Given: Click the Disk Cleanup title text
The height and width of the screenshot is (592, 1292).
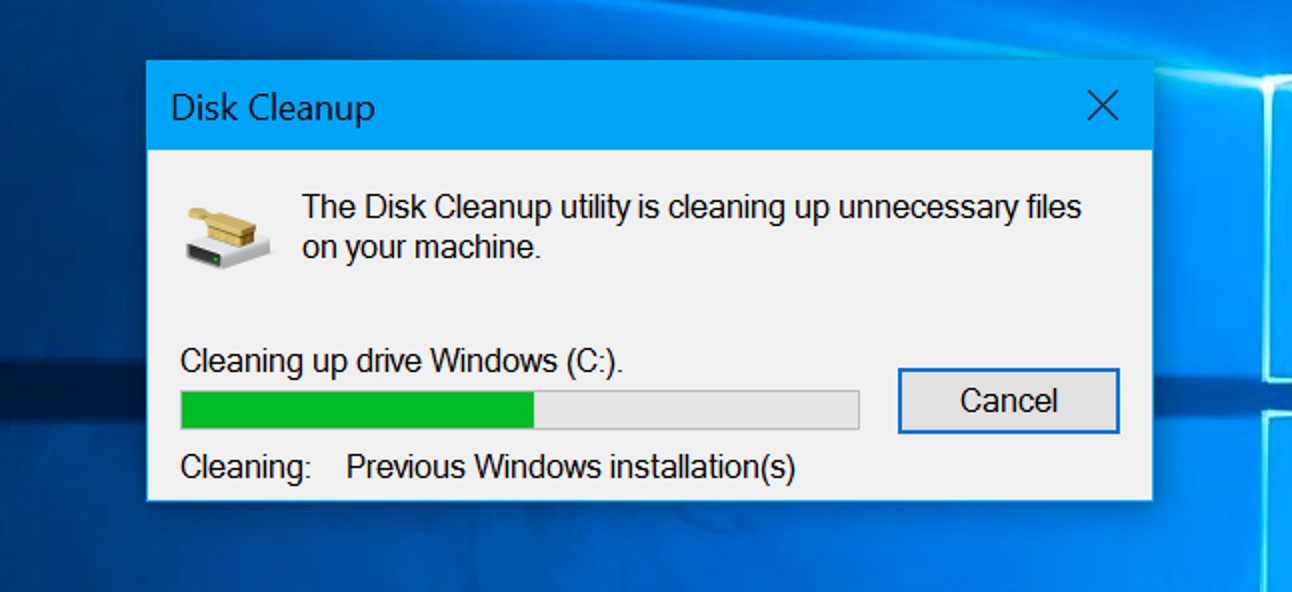Looking at the screenshot, I should [273, 107].
